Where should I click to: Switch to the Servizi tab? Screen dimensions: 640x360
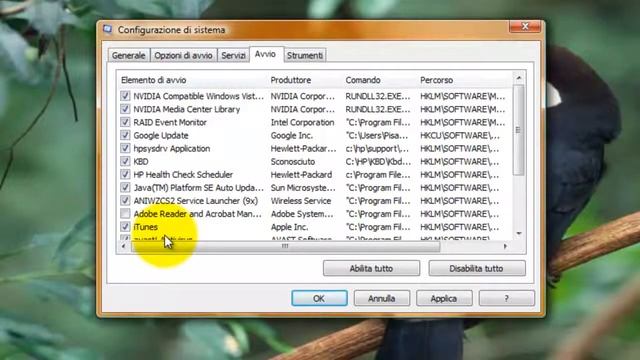click(x=233, y=56)
